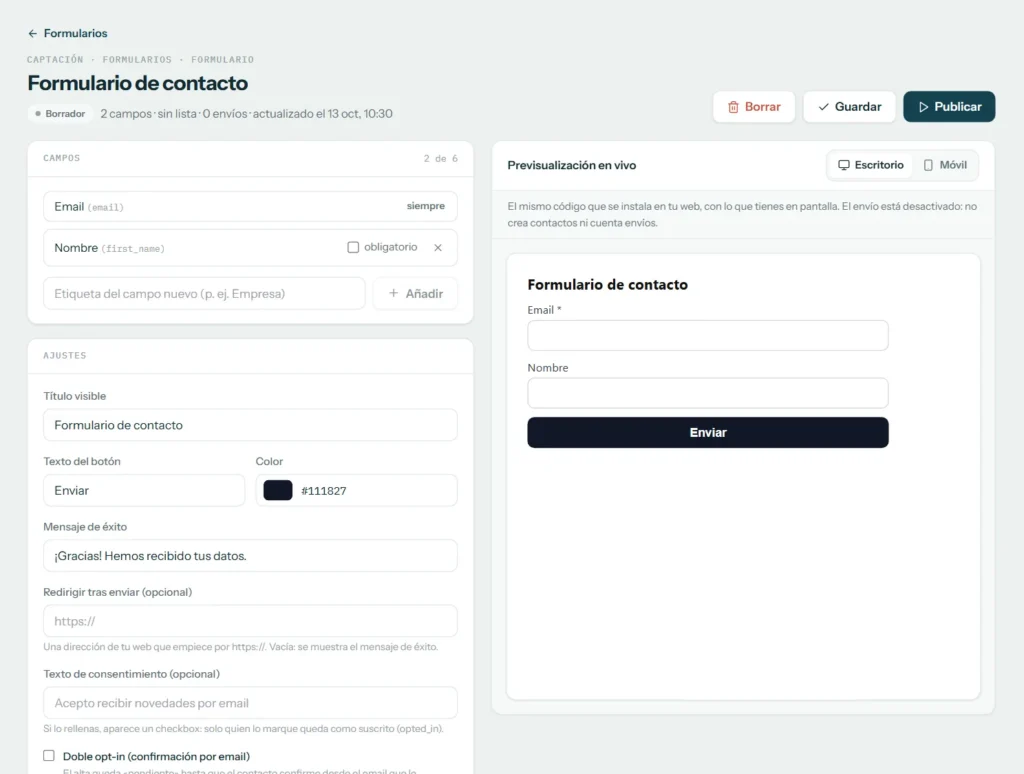
Task: Click the 'Previsualización en vivo' heading
Action: point(571,165)
